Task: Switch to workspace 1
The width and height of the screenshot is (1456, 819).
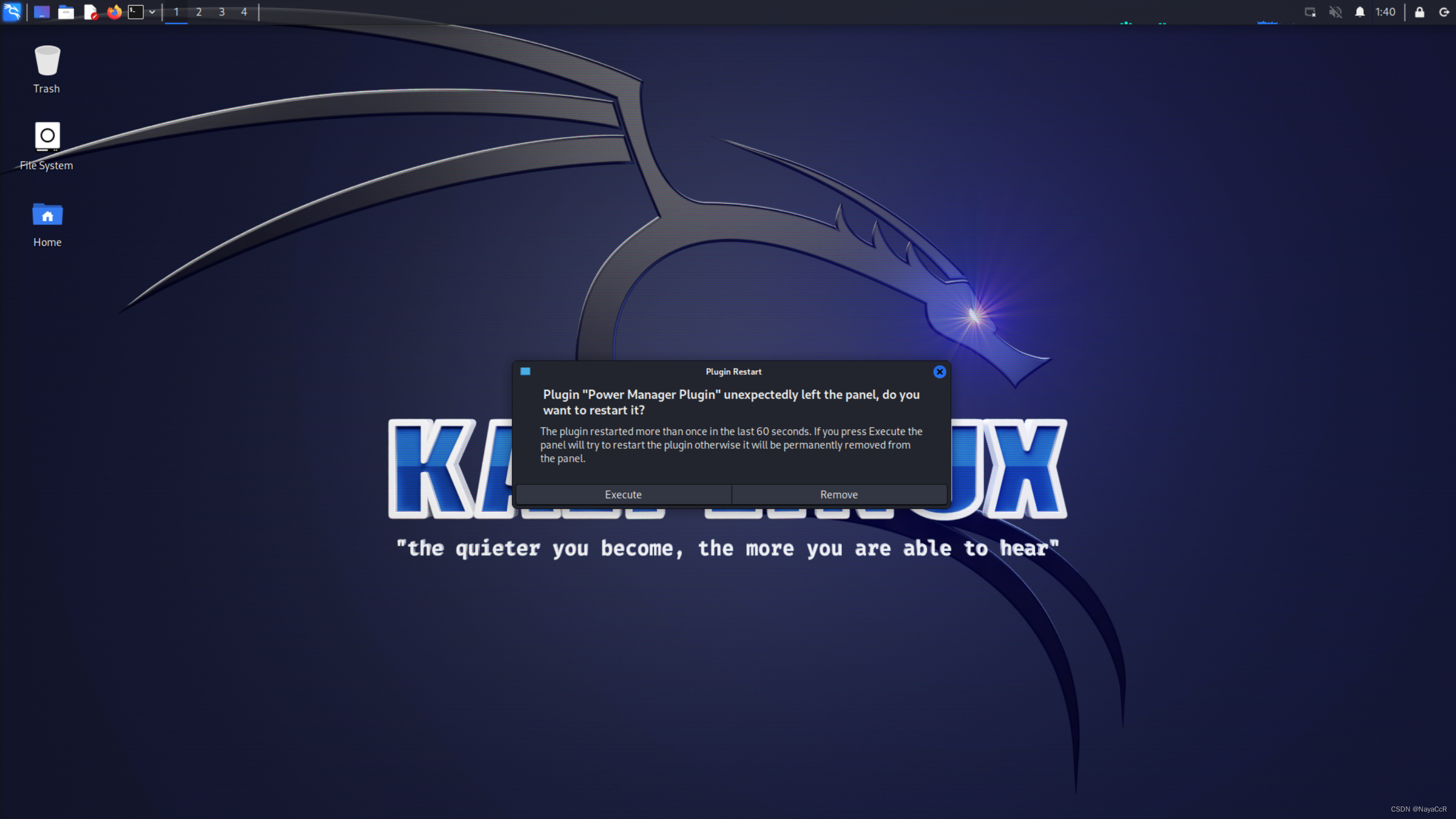Action: [x=176, y=12]
